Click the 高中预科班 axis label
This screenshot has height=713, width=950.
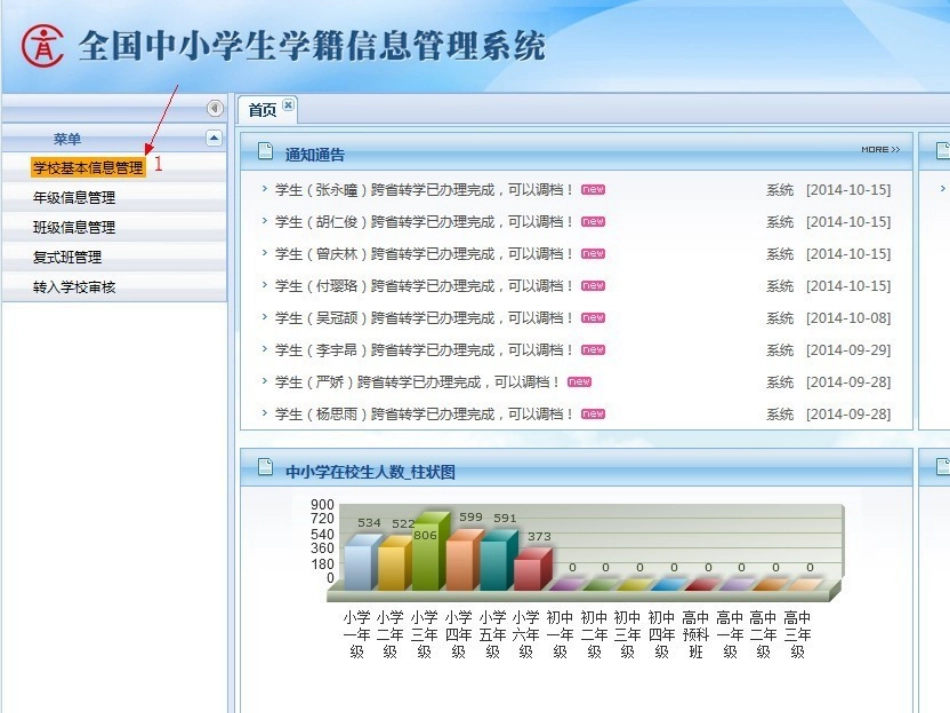point(696,634)
